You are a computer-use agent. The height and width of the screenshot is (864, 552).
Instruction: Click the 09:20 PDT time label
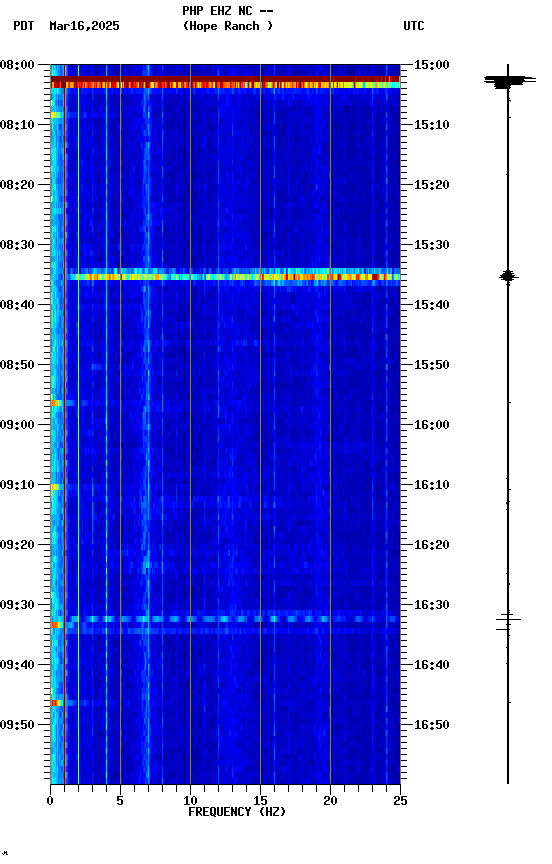pyautogui.click(x=17, y=545)
